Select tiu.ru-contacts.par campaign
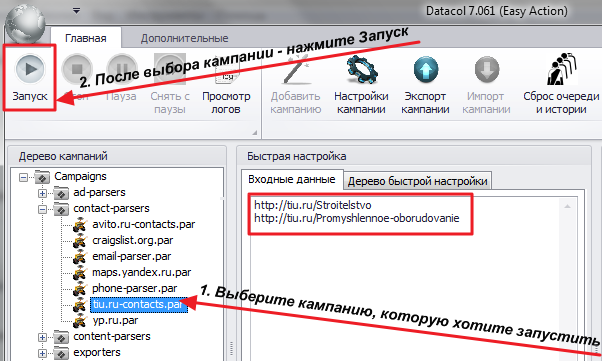 [x=139, y=305]
